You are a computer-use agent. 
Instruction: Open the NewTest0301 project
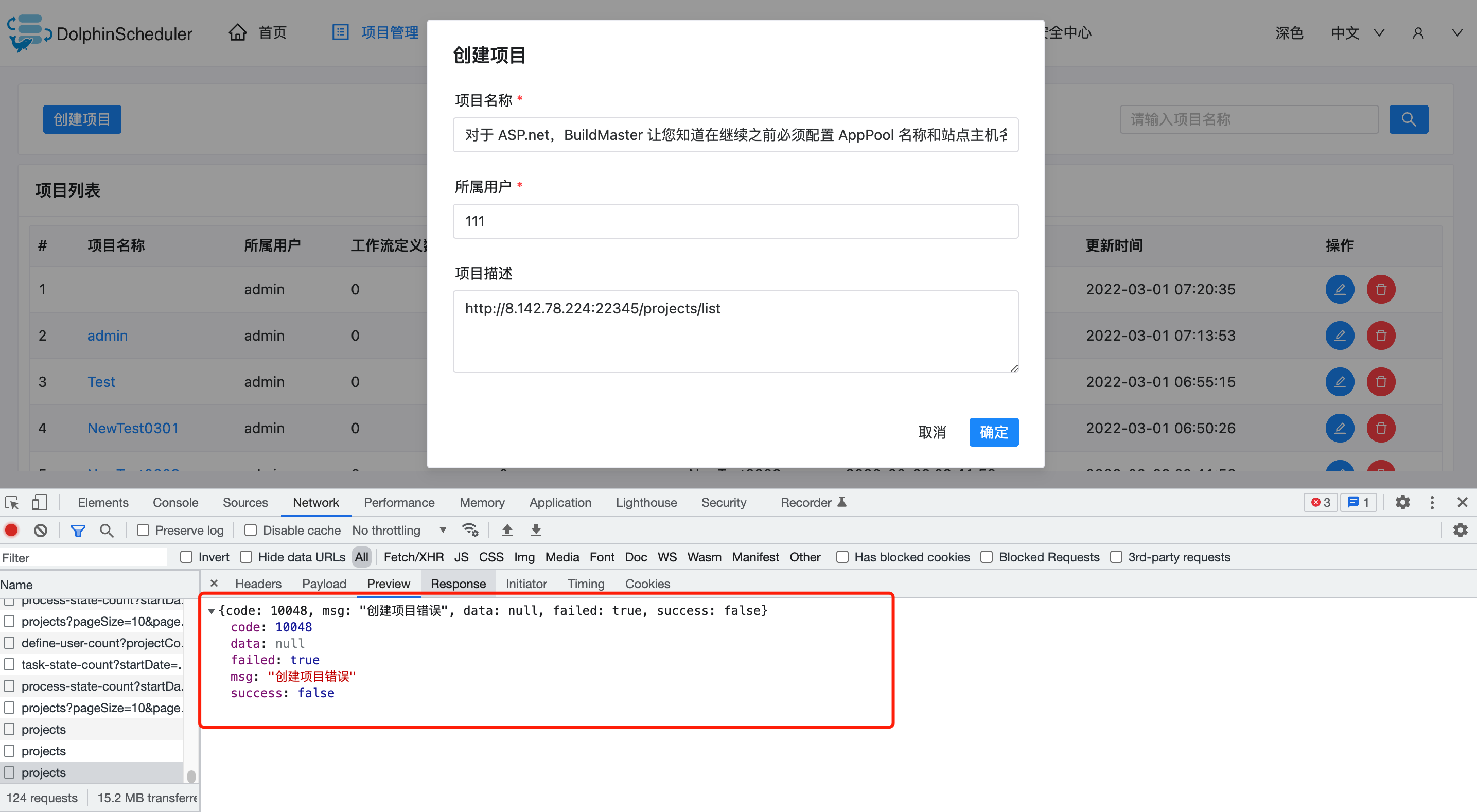point(133,428)
